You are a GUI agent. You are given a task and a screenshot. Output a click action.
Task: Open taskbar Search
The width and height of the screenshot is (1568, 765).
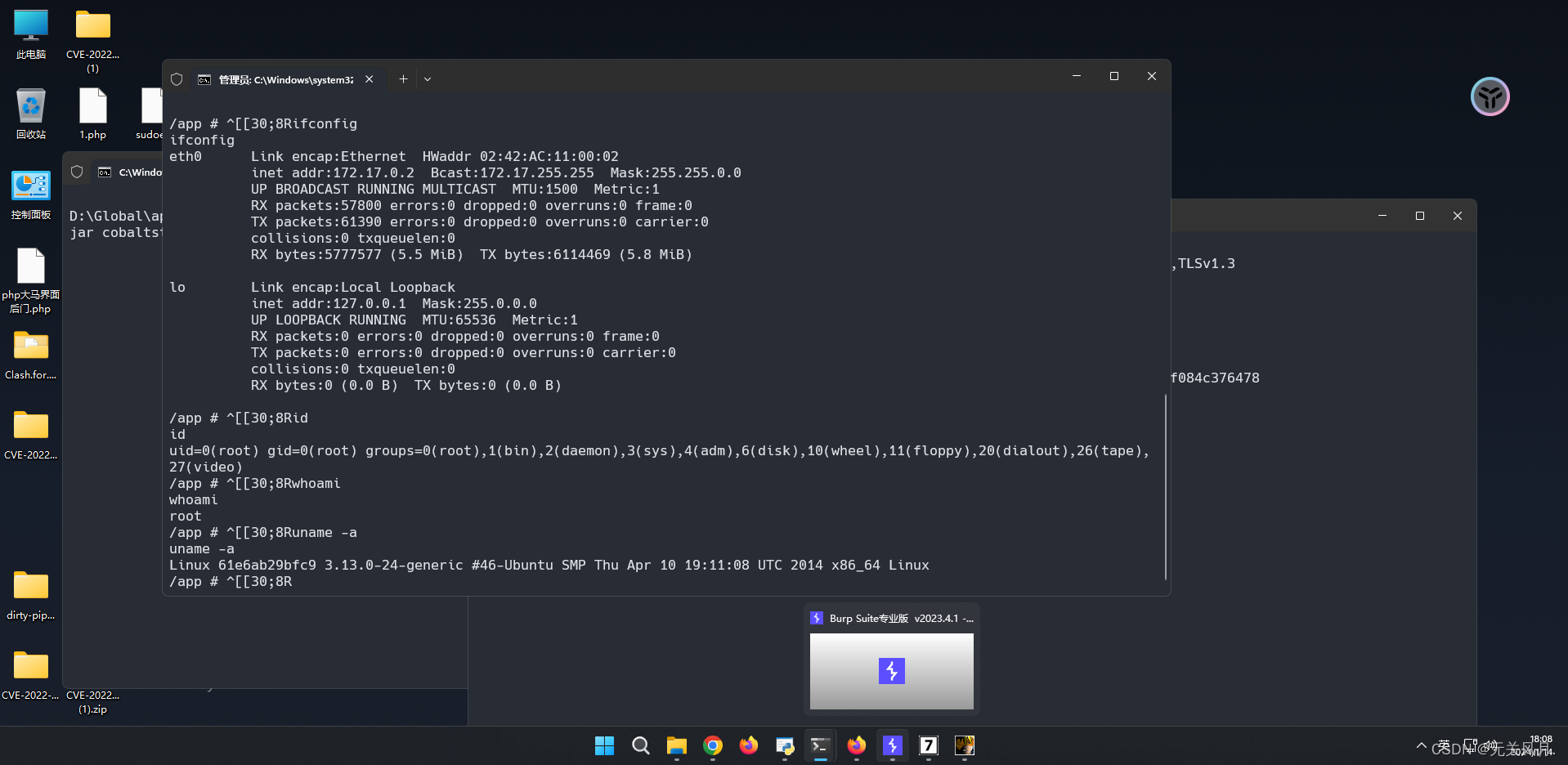pyautogui.click(x=641, y=745)
